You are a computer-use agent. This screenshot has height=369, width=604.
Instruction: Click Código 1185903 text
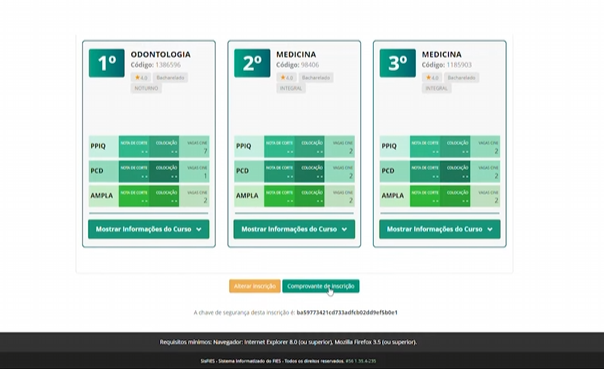coord(446,65)
